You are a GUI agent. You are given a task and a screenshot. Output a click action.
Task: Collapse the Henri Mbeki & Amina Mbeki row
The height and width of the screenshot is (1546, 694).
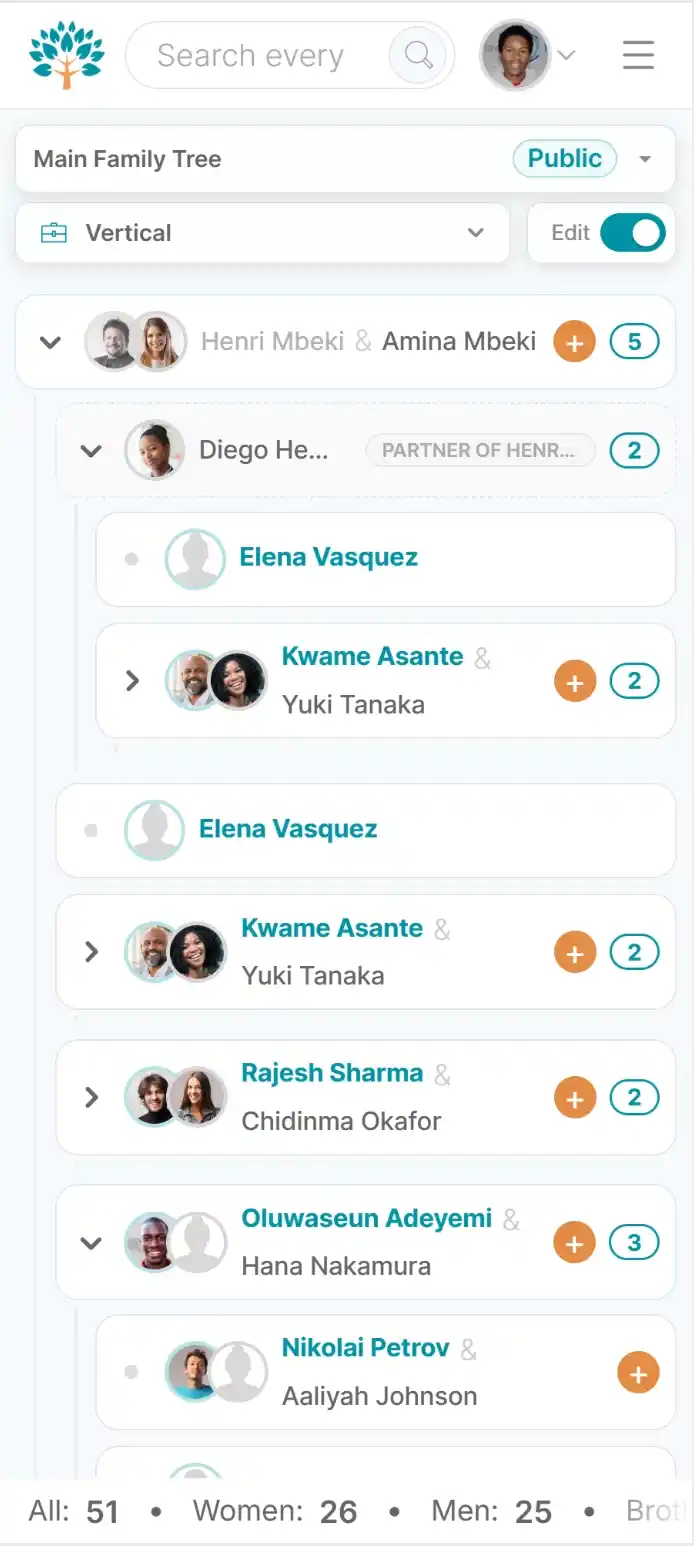click(x=50, y=342)
